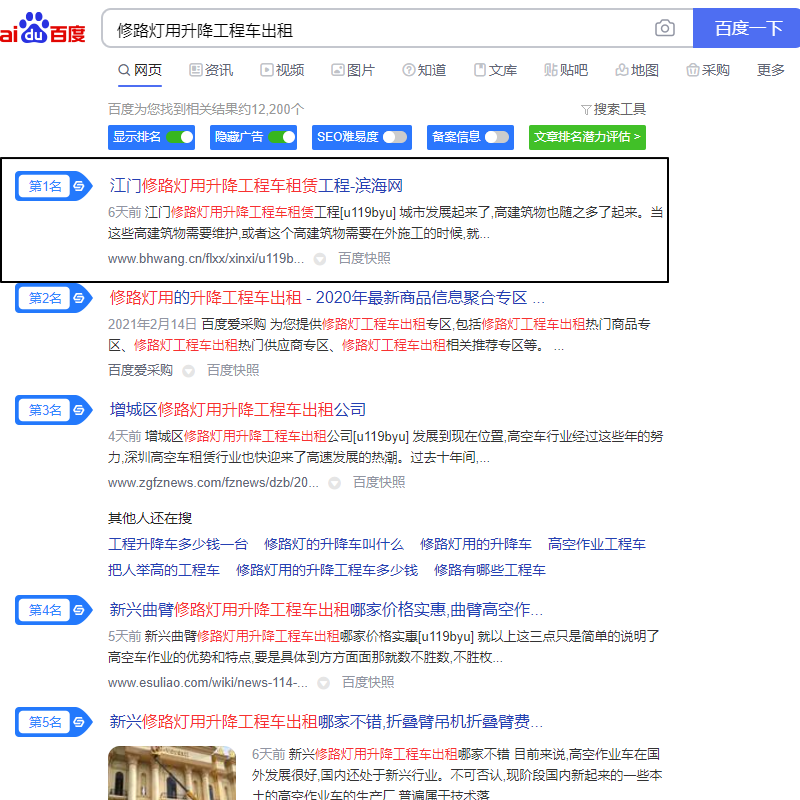This screenshot has height=800, width=800.
Task: Search related query 工程升降车多少钱一台
Action: point(178,544)
